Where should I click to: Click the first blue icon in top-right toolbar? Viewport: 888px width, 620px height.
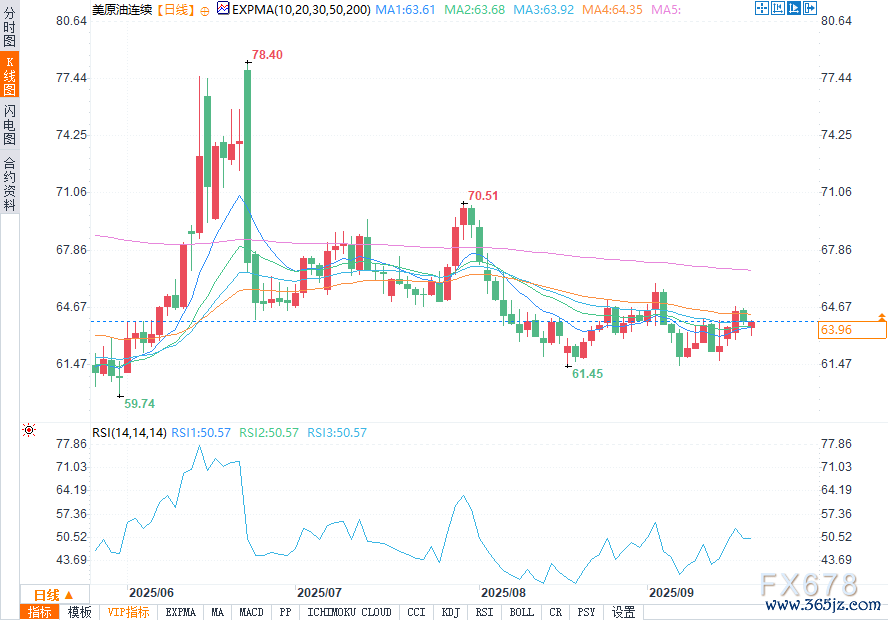point(761,9)
